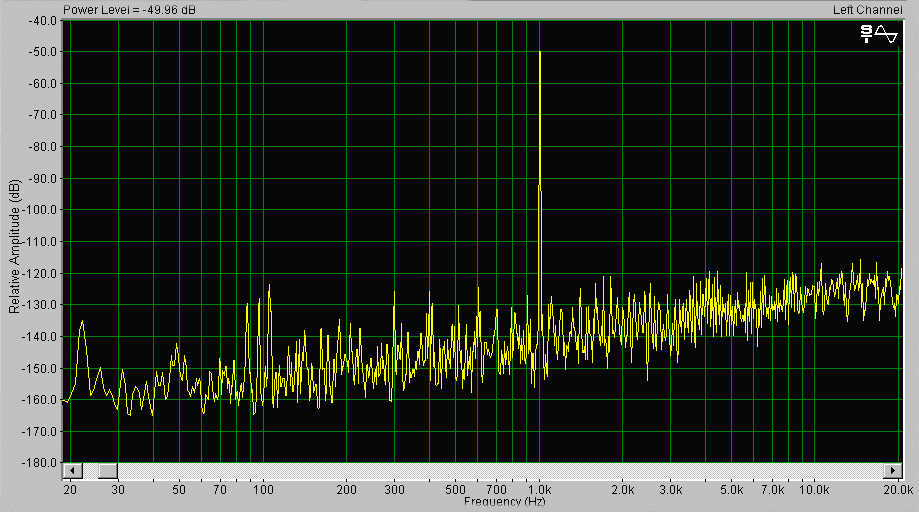Image resolution: width=919 pixels, height=512 pixels.
Task: Click the Frequency (Hz) axis title
Action: (x=505, y=502)
